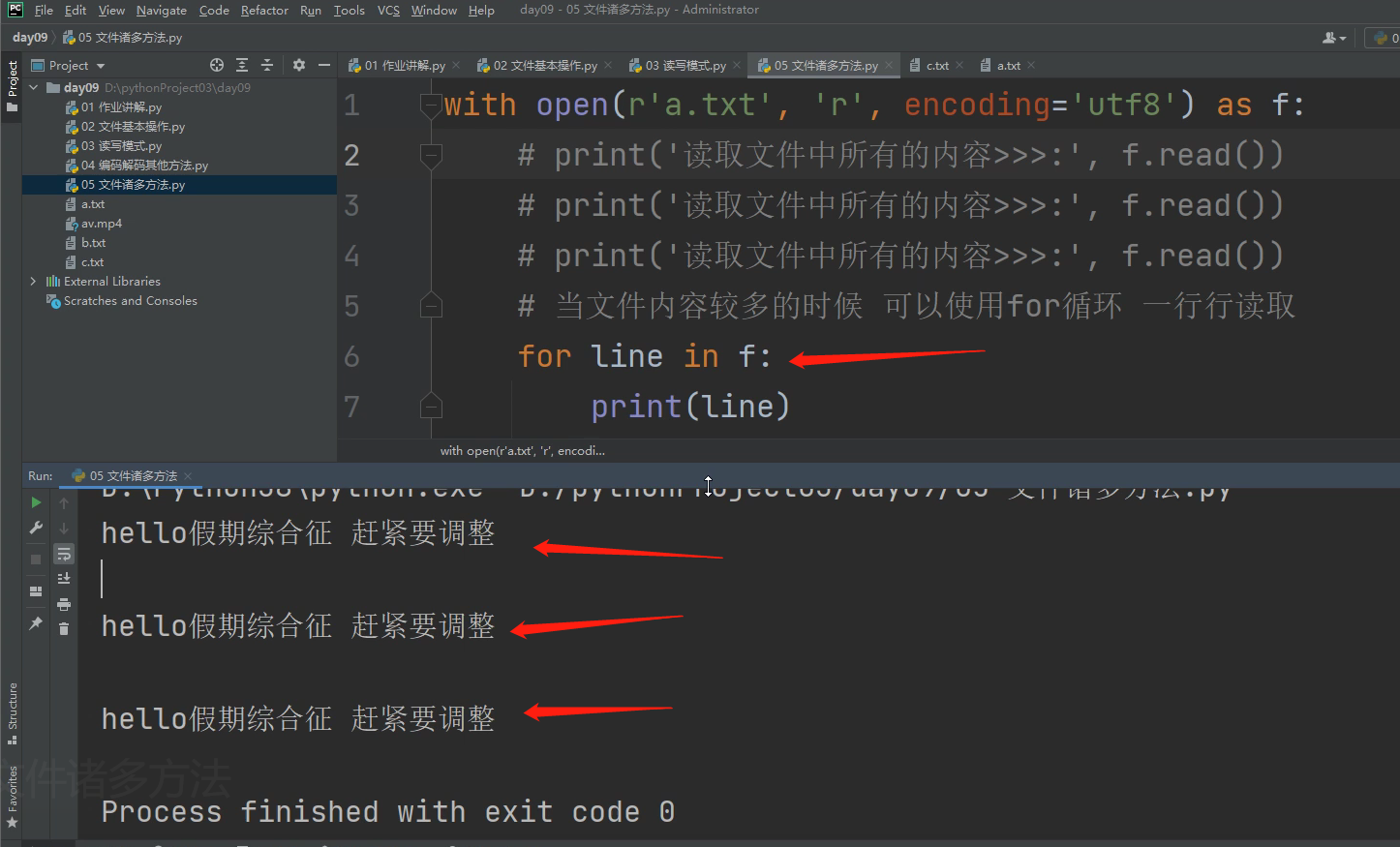
Task: Select Scratches and Consoles in the project tree
Action: click(122, 301)
